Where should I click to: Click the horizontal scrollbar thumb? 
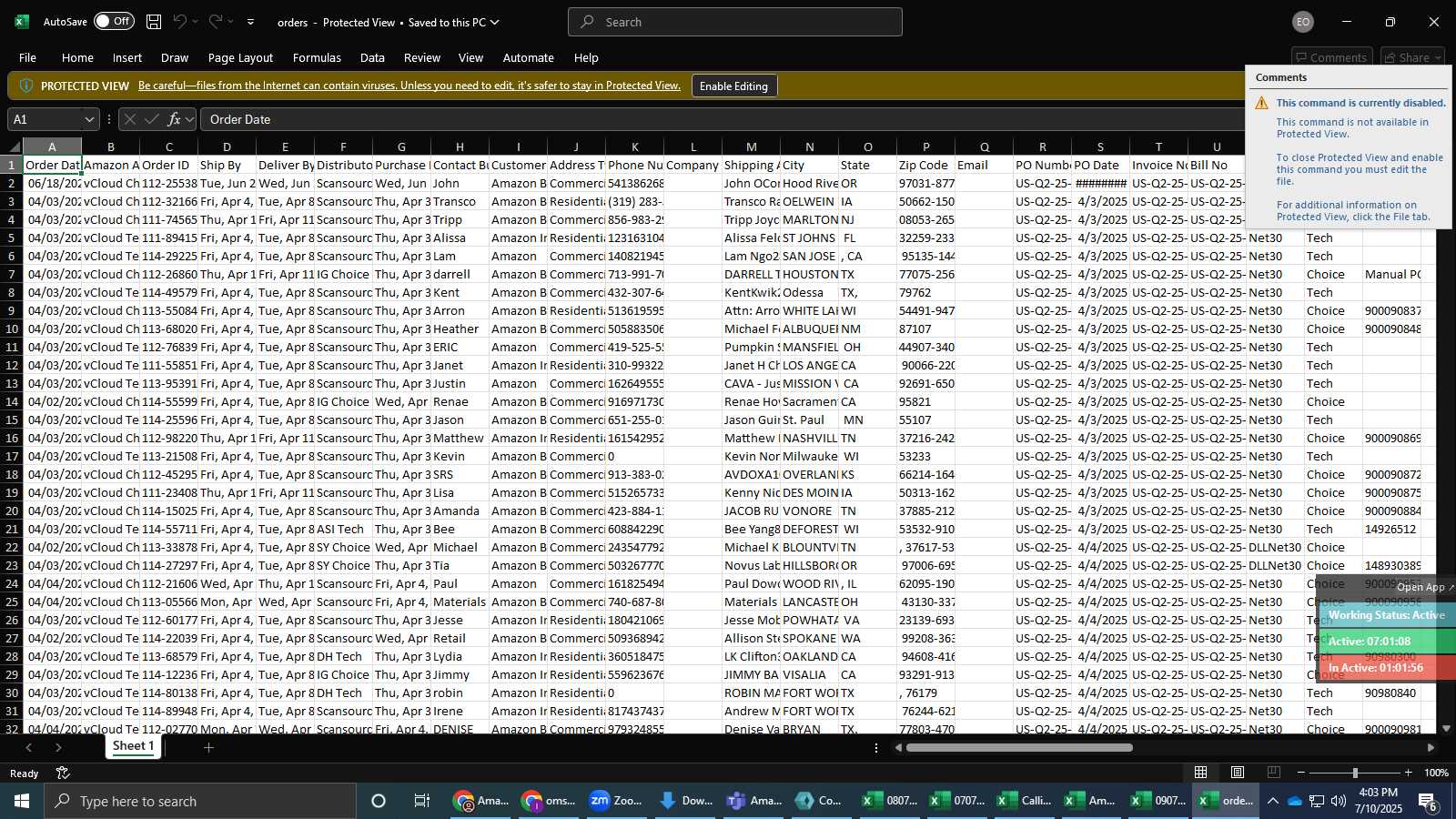pos(1019,748)
